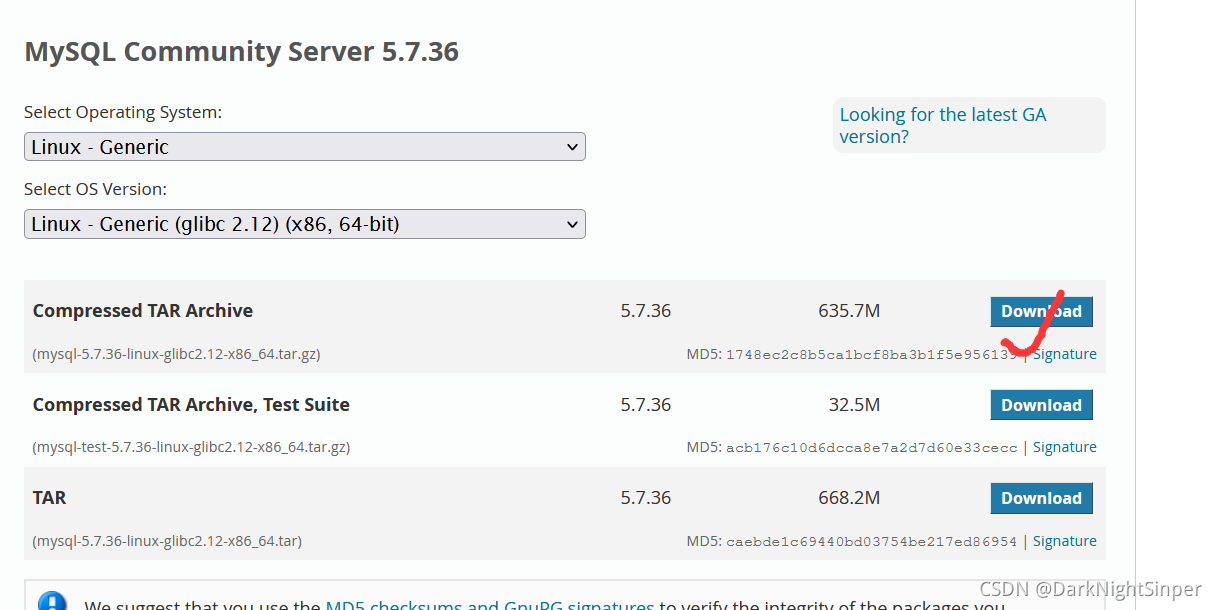
Task: Click the MD5 value acb176c10d6dcca8e7a2d7d60e33cecc
Action: click(872, 448)
